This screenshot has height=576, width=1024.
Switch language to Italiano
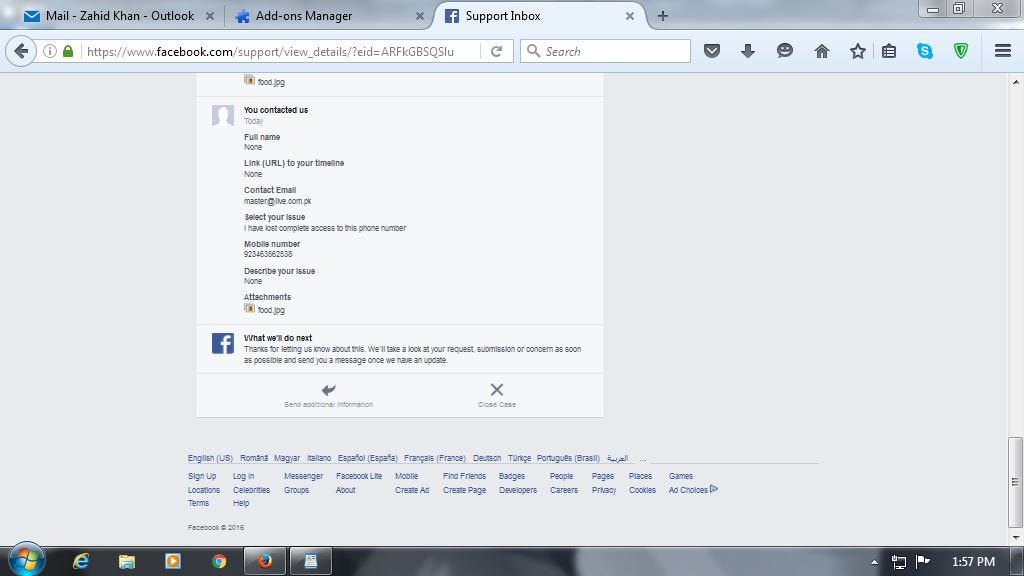319,458
